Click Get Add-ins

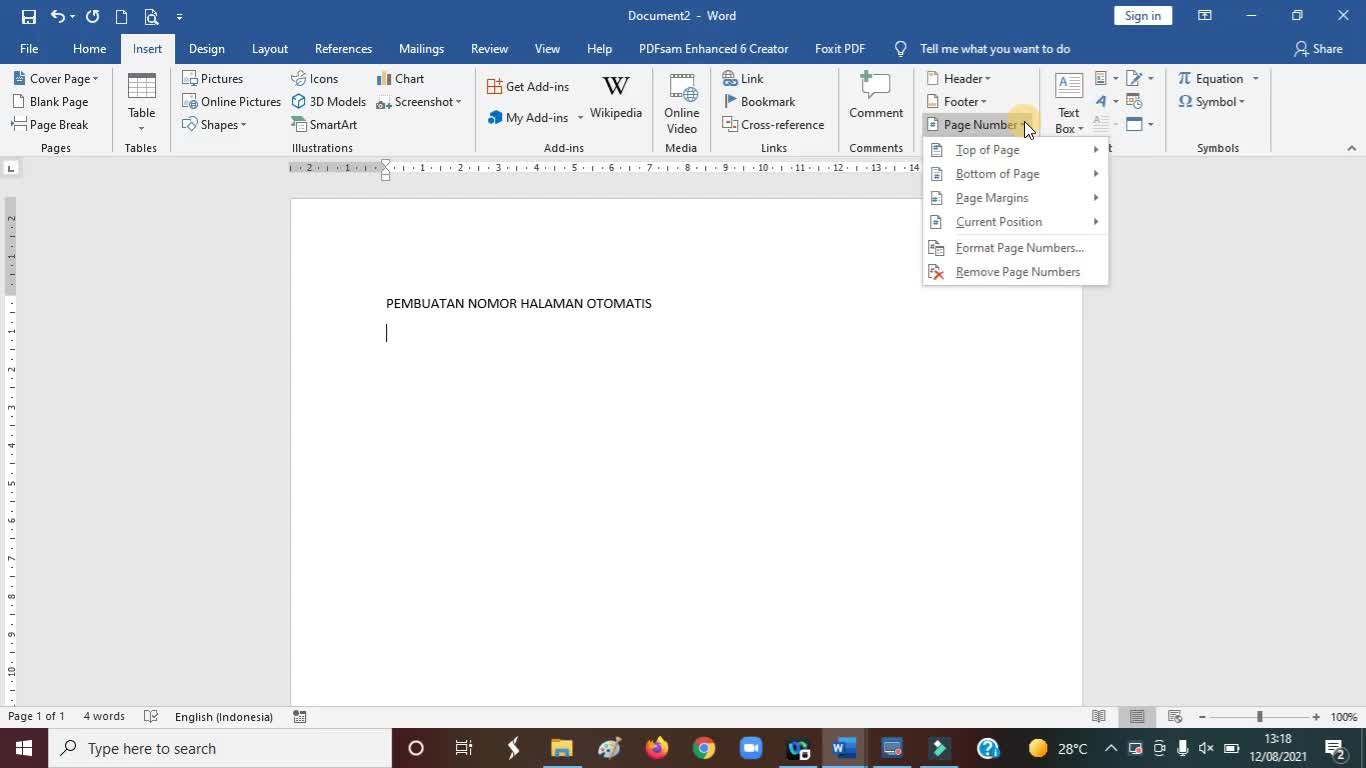click(x=528, y=87)
